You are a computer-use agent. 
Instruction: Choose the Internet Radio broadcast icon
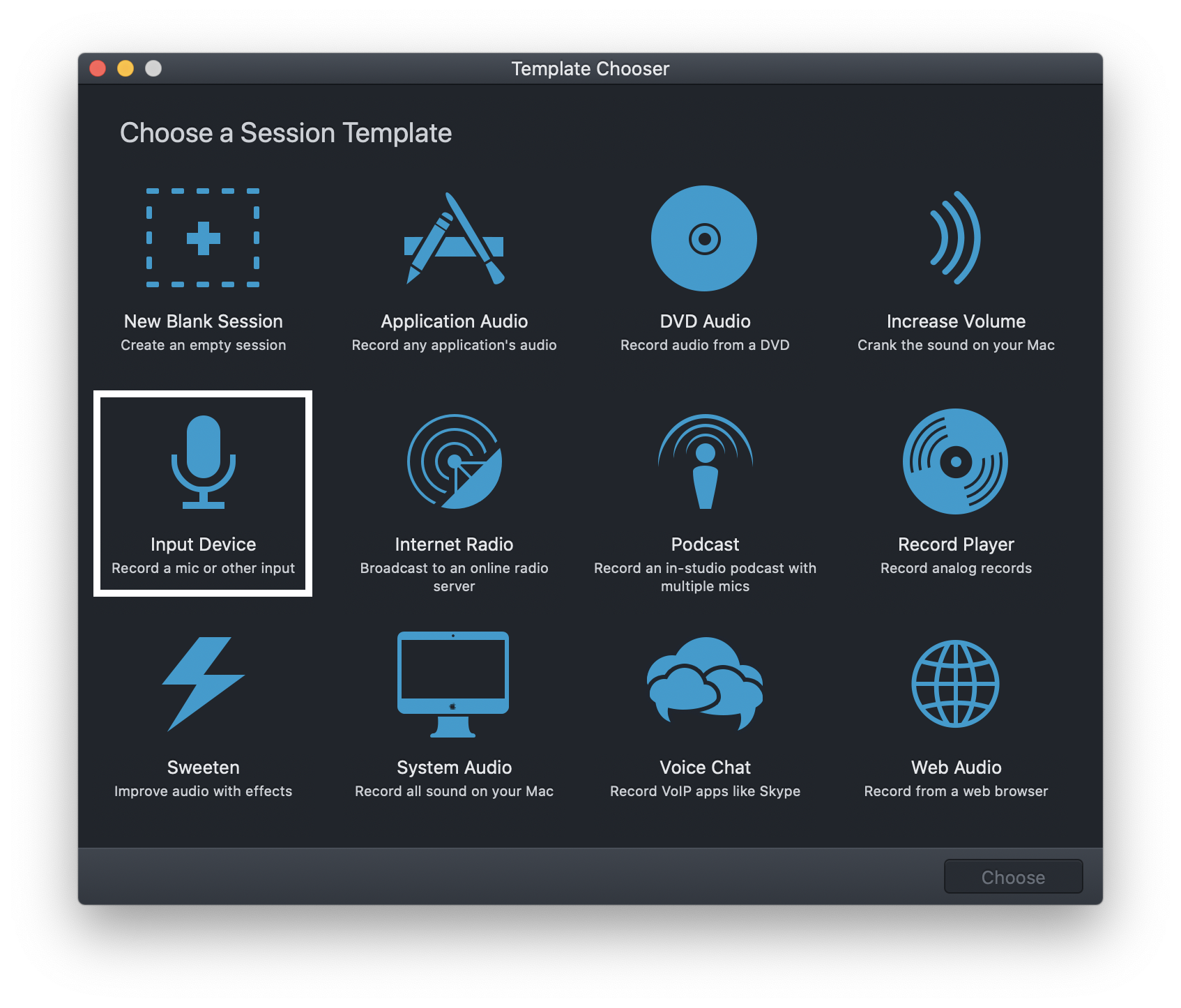coord(455,461)
